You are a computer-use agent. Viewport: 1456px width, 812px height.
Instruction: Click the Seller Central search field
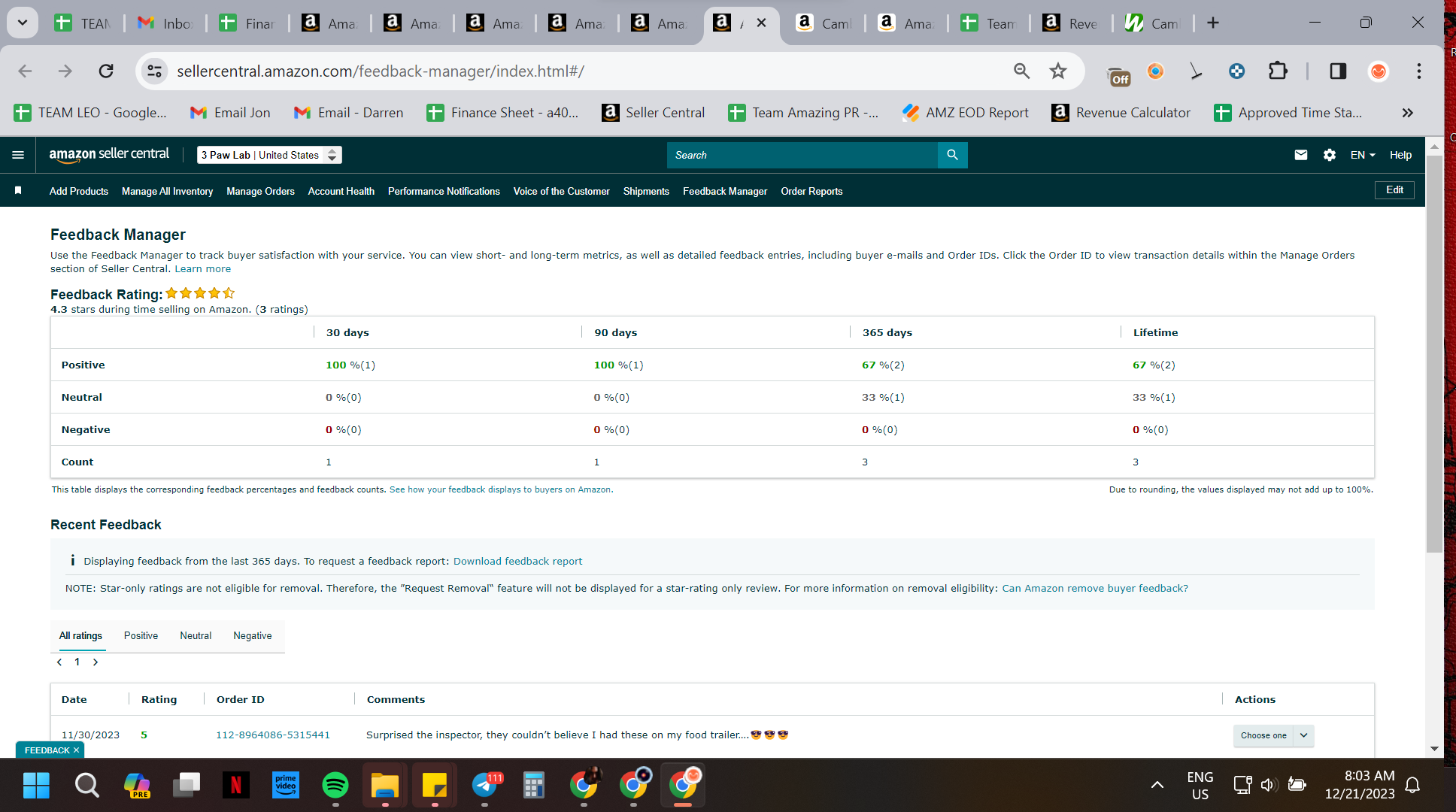tap(802, 155)
